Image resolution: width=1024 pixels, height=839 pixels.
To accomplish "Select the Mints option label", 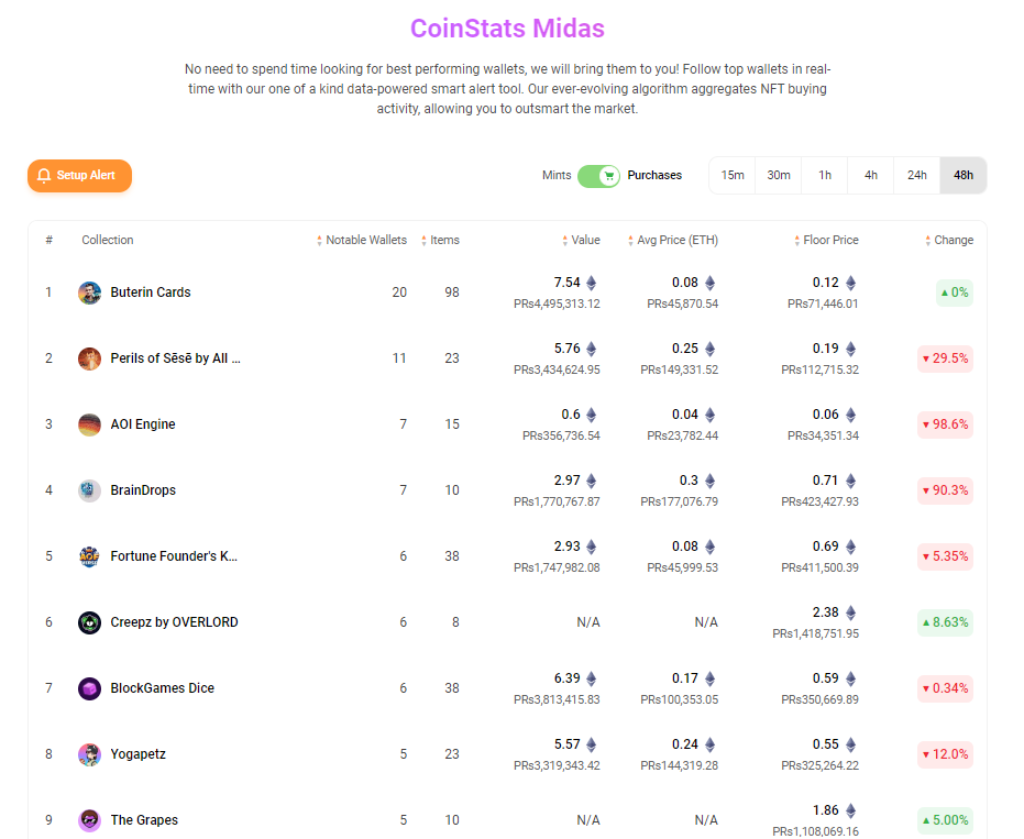I will click(x=556, y=176).
